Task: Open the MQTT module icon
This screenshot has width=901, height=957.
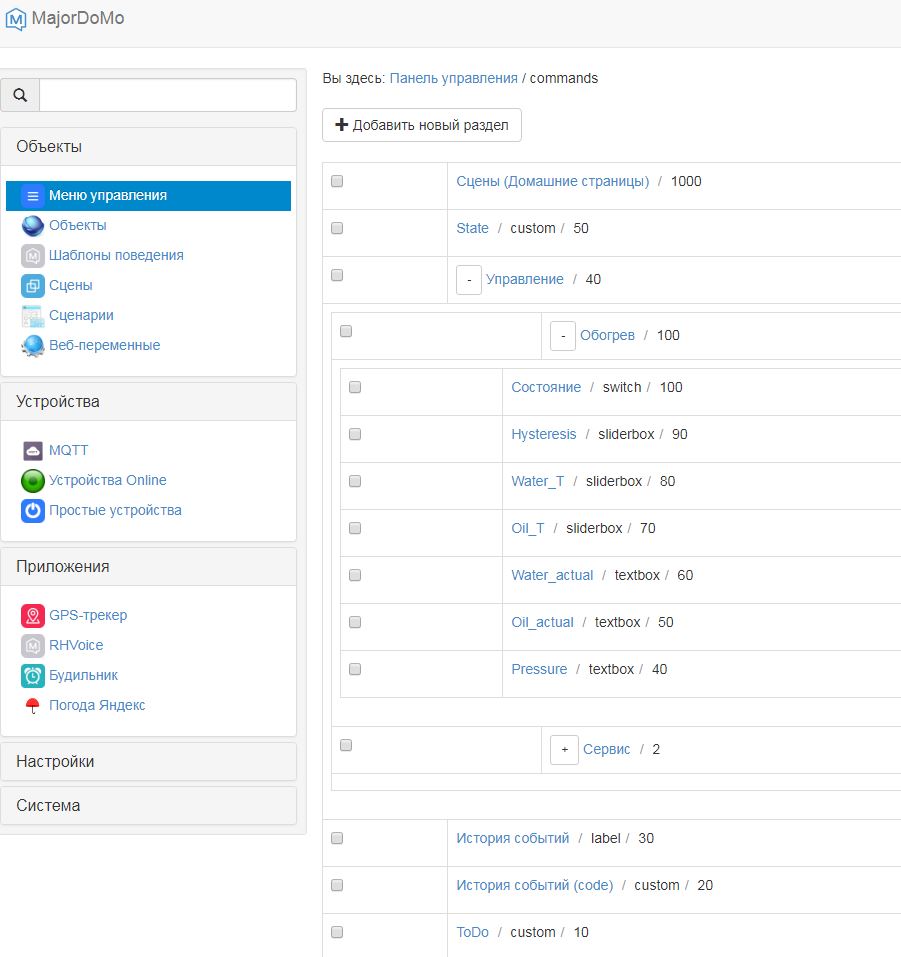Action: coord(33,451)
